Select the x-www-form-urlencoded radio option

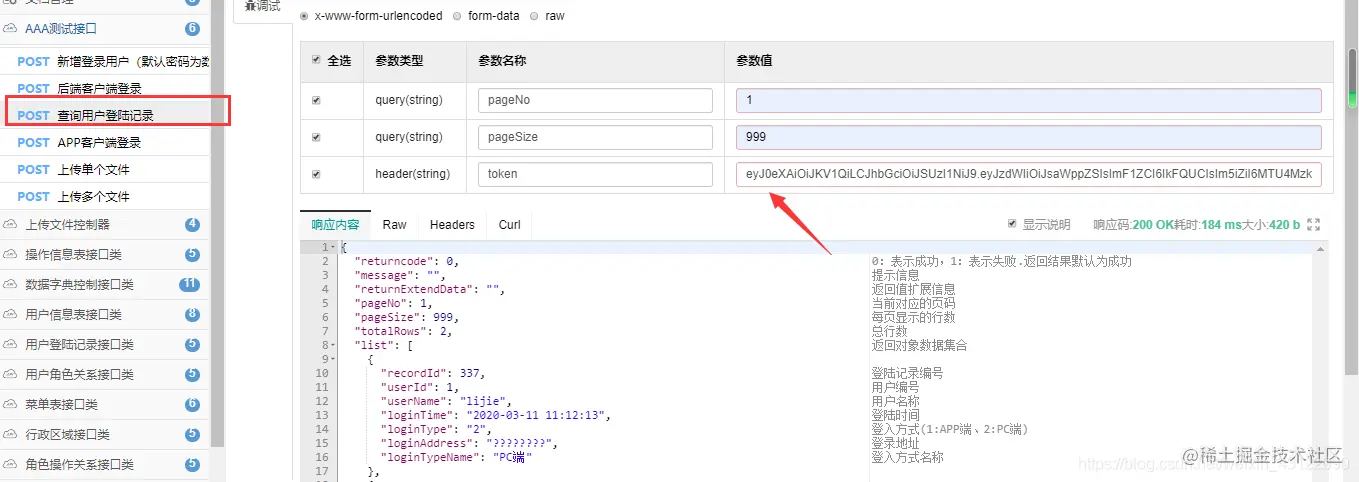pyautogui.click(x=305, y=16)
